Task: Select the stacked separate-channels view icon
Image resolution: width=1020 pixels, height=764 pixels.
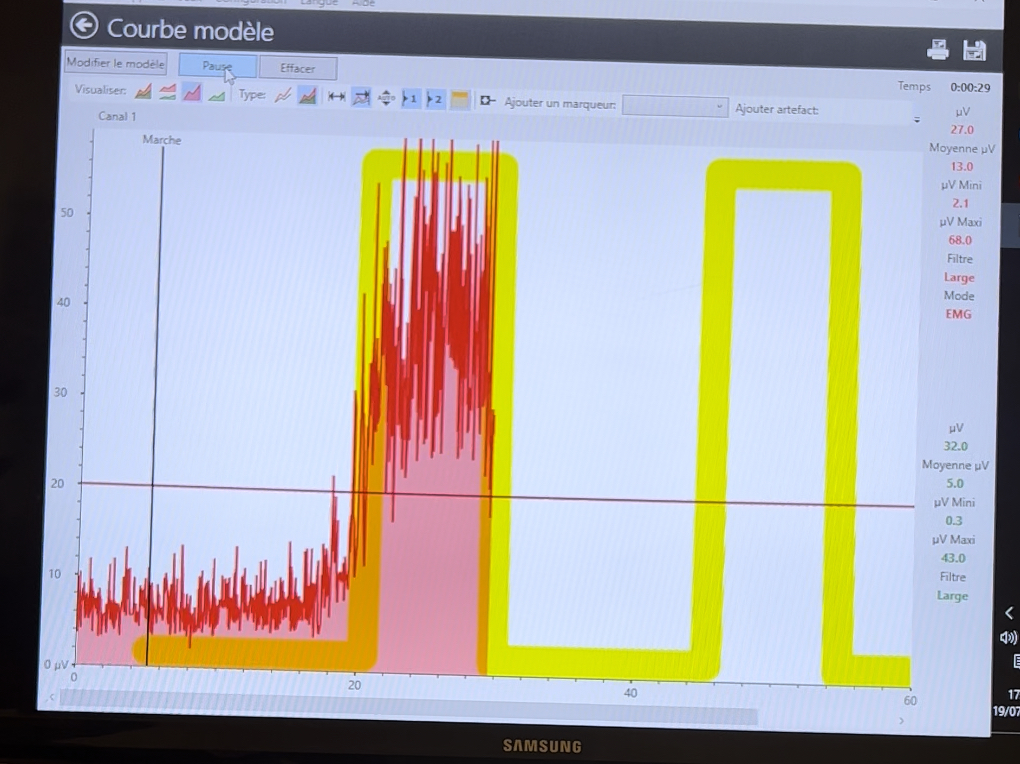Action: [167, 92]
